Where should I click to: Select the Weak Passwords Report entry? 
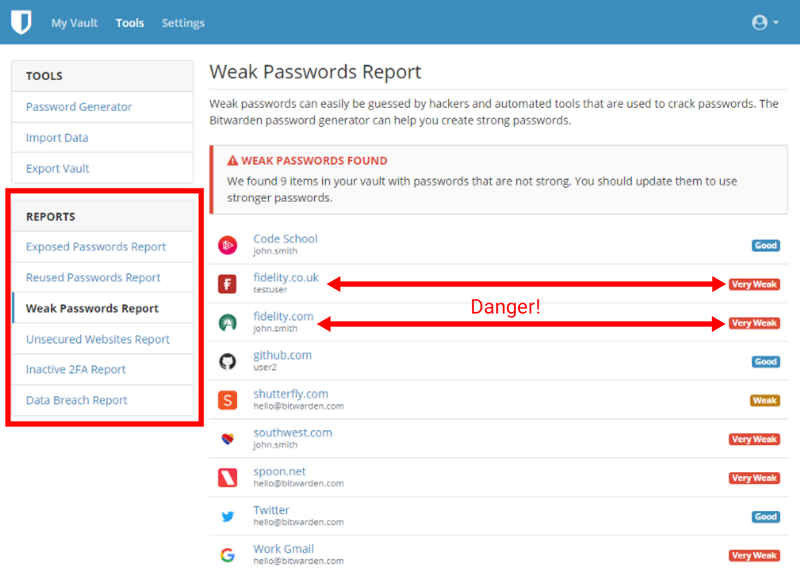coord(92,308)
